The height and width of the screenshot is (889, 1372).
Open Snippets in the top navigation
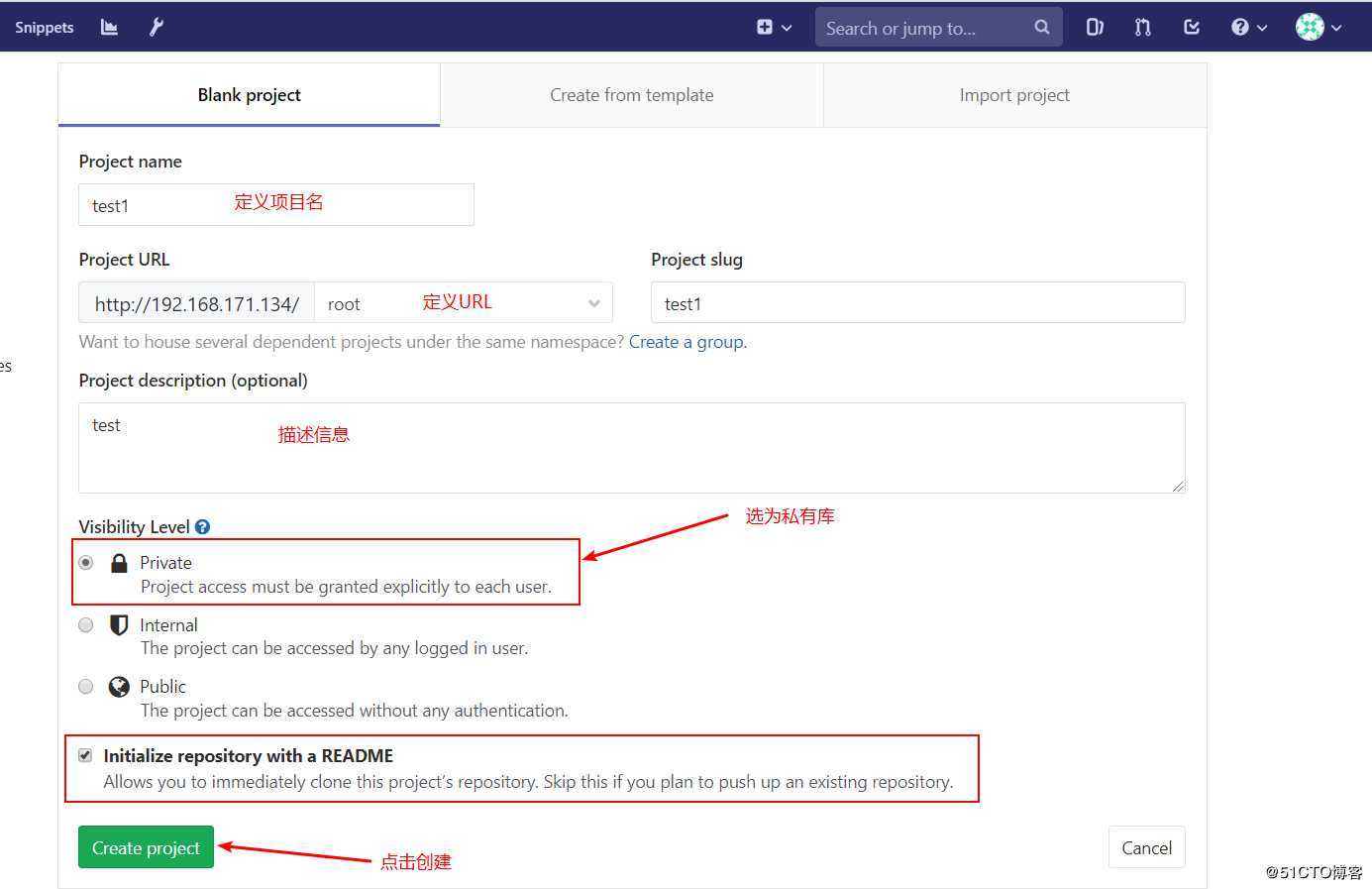click(x=44, y=27)
